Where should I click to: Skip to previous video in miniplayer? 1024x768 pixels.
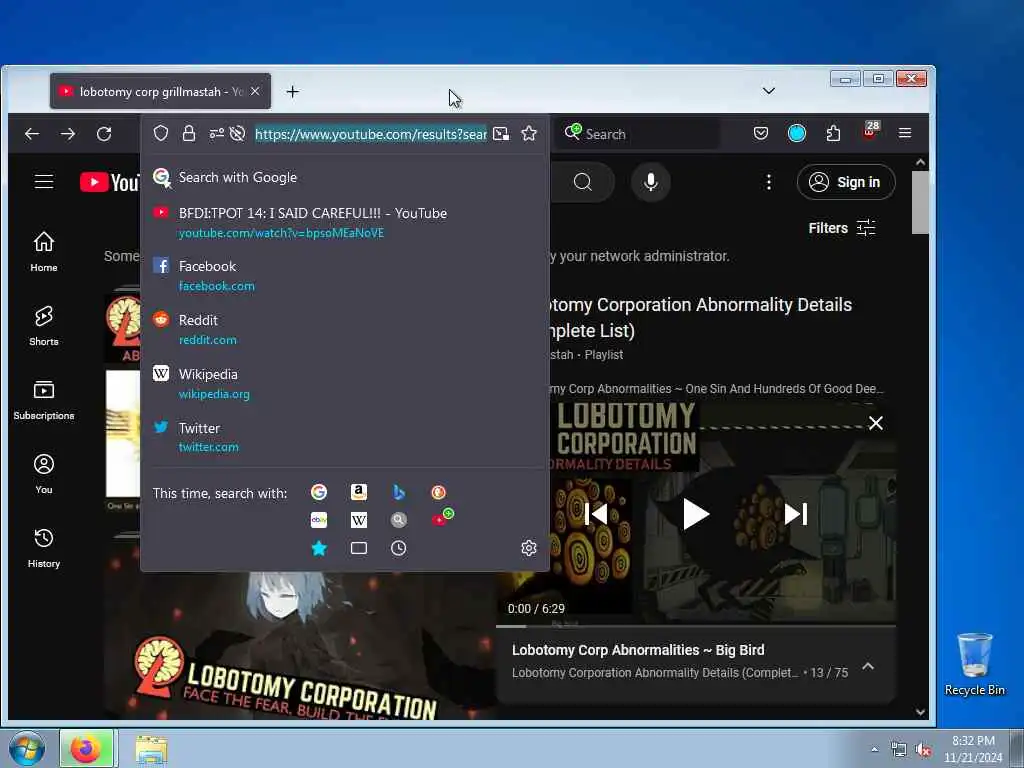click(x=596, y=515)
